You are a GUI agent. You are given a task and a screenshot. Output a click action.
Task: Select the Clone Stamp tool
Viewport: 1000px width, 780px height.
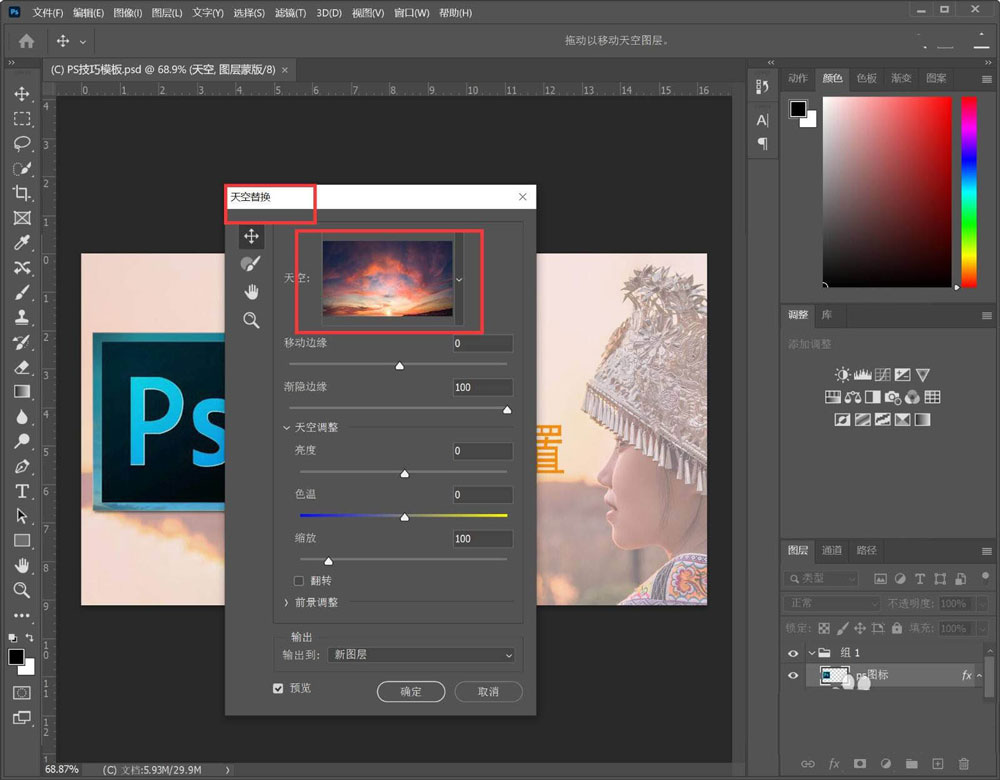(x=22, y=317)
